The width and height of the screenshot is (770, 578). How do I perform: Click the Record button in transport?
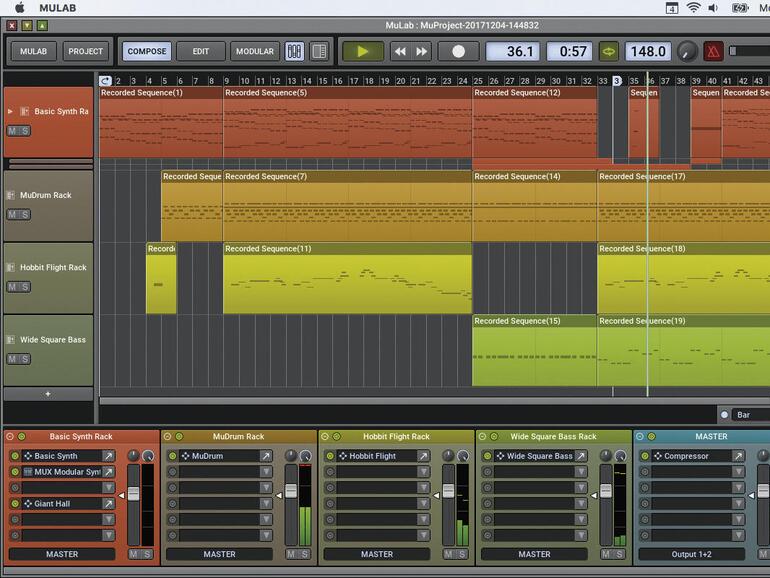pos(458,51)
